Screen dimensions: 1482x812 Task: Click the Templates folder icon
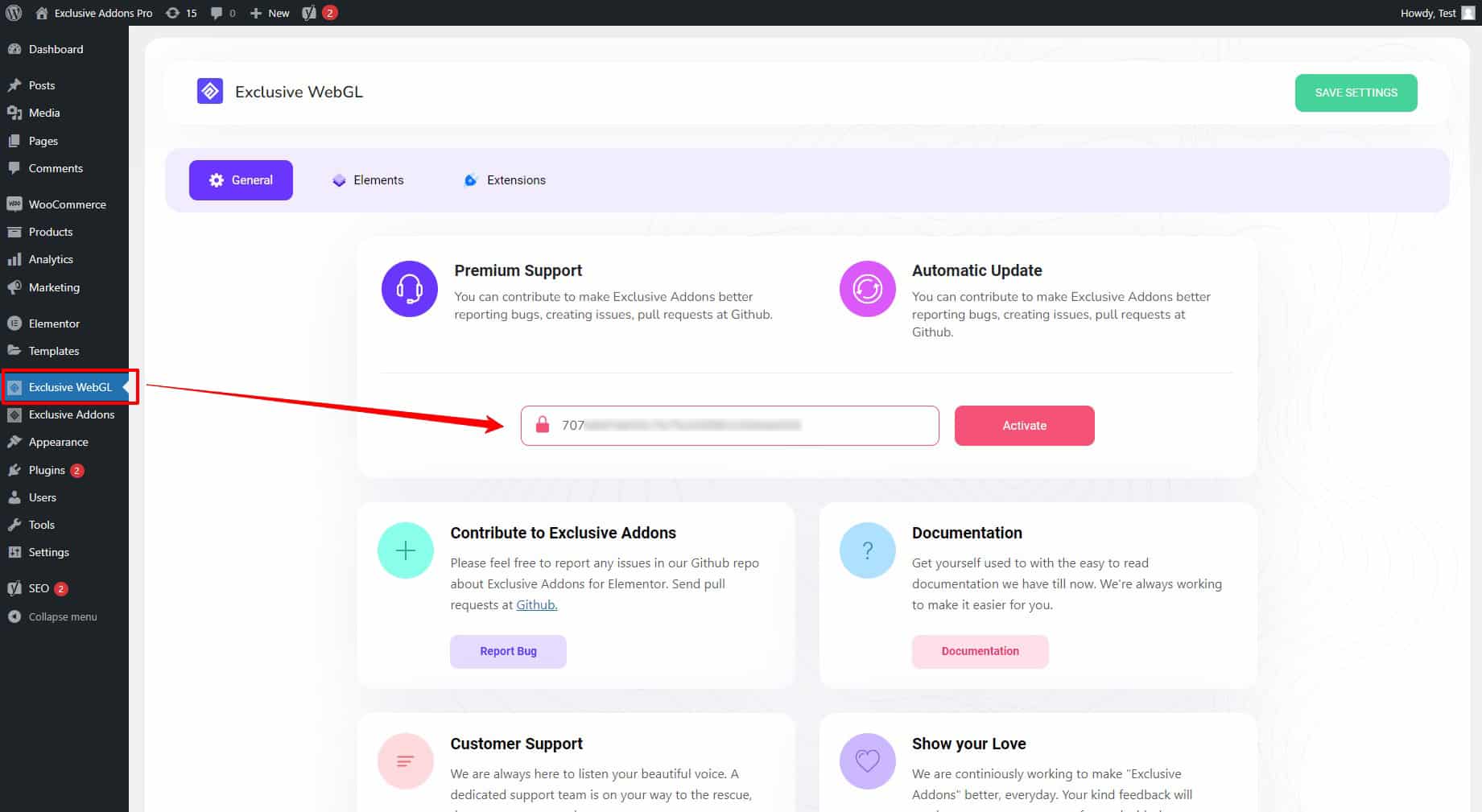click(x=14, y=351)
